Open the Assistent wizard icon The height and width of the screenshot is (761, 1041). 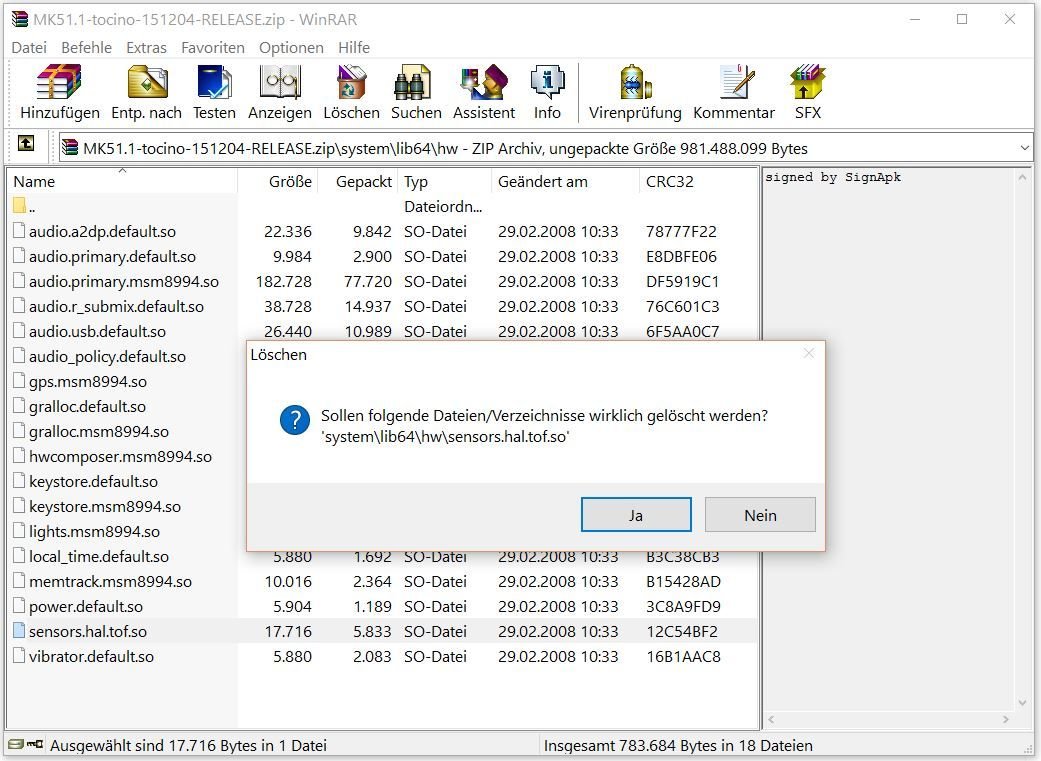[x=484, y=82]
